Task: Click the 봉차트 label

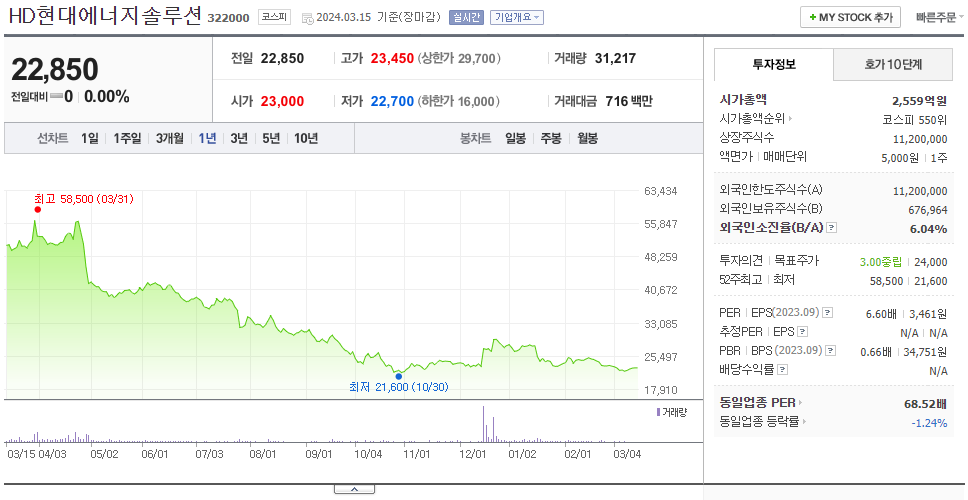Action: pos(475,138)
